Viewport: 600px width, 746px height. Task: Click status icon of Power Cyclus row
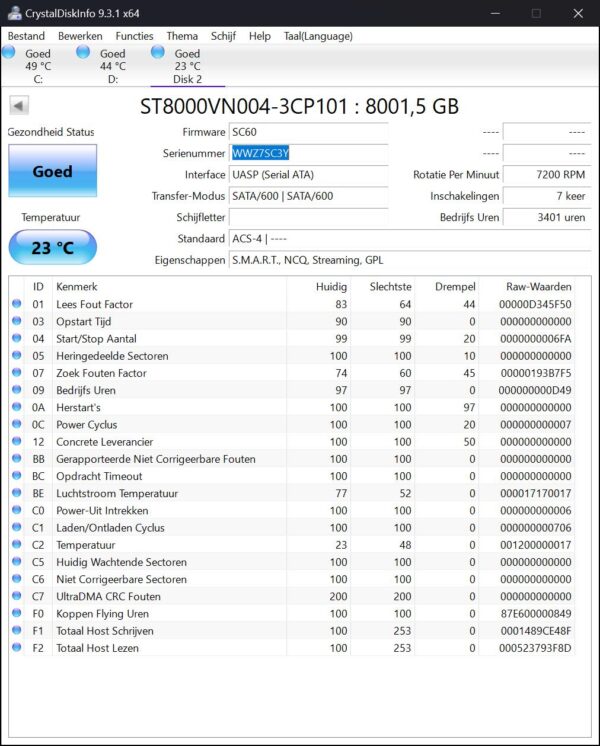(17, 424)
